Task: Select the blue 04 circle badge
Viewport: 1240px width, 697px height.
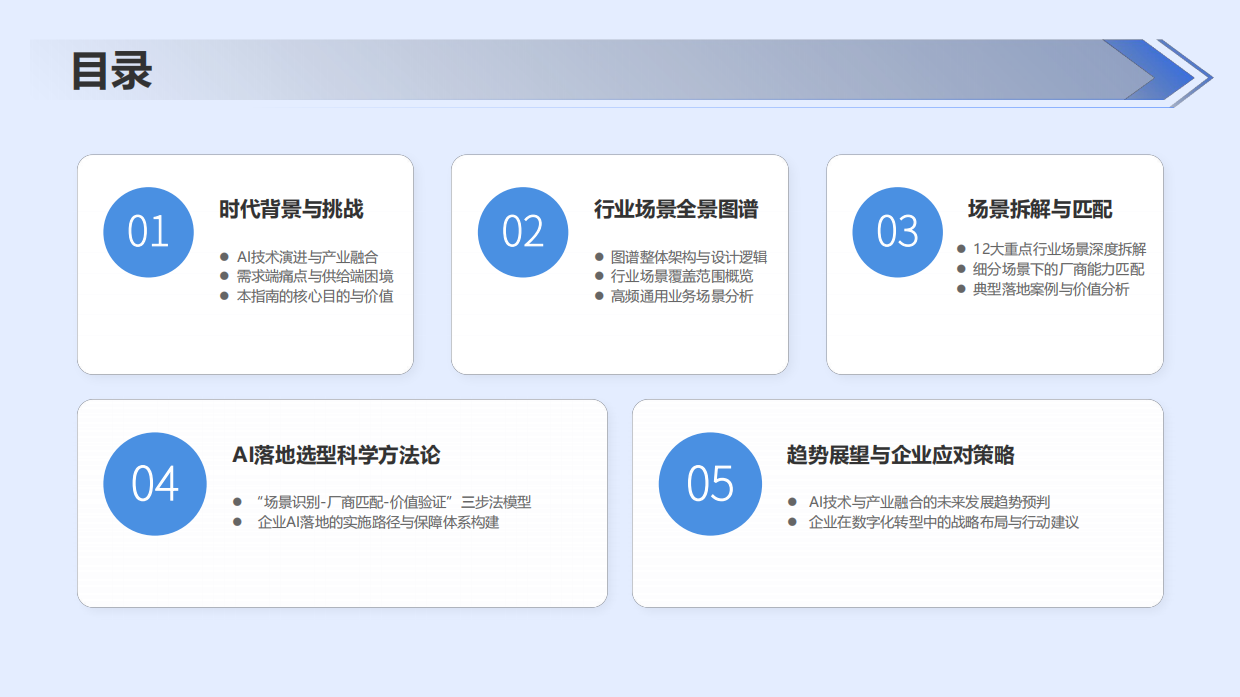Action: (155, 484)
